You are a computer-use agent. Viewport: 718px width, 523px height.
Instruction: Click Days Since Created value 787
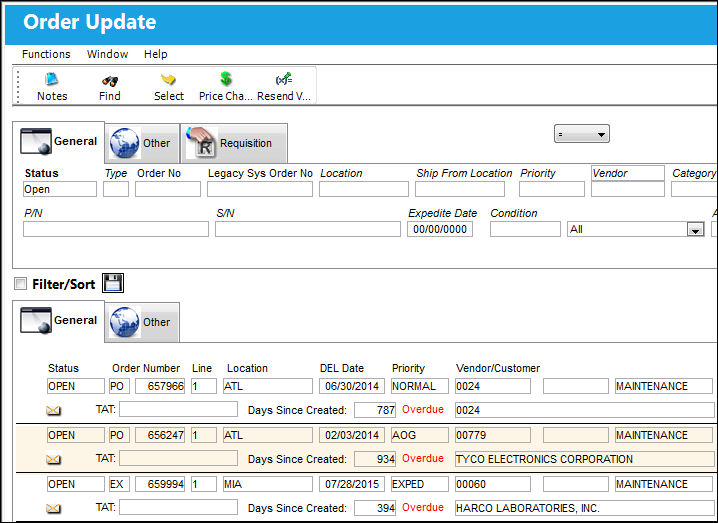(375, 410)
